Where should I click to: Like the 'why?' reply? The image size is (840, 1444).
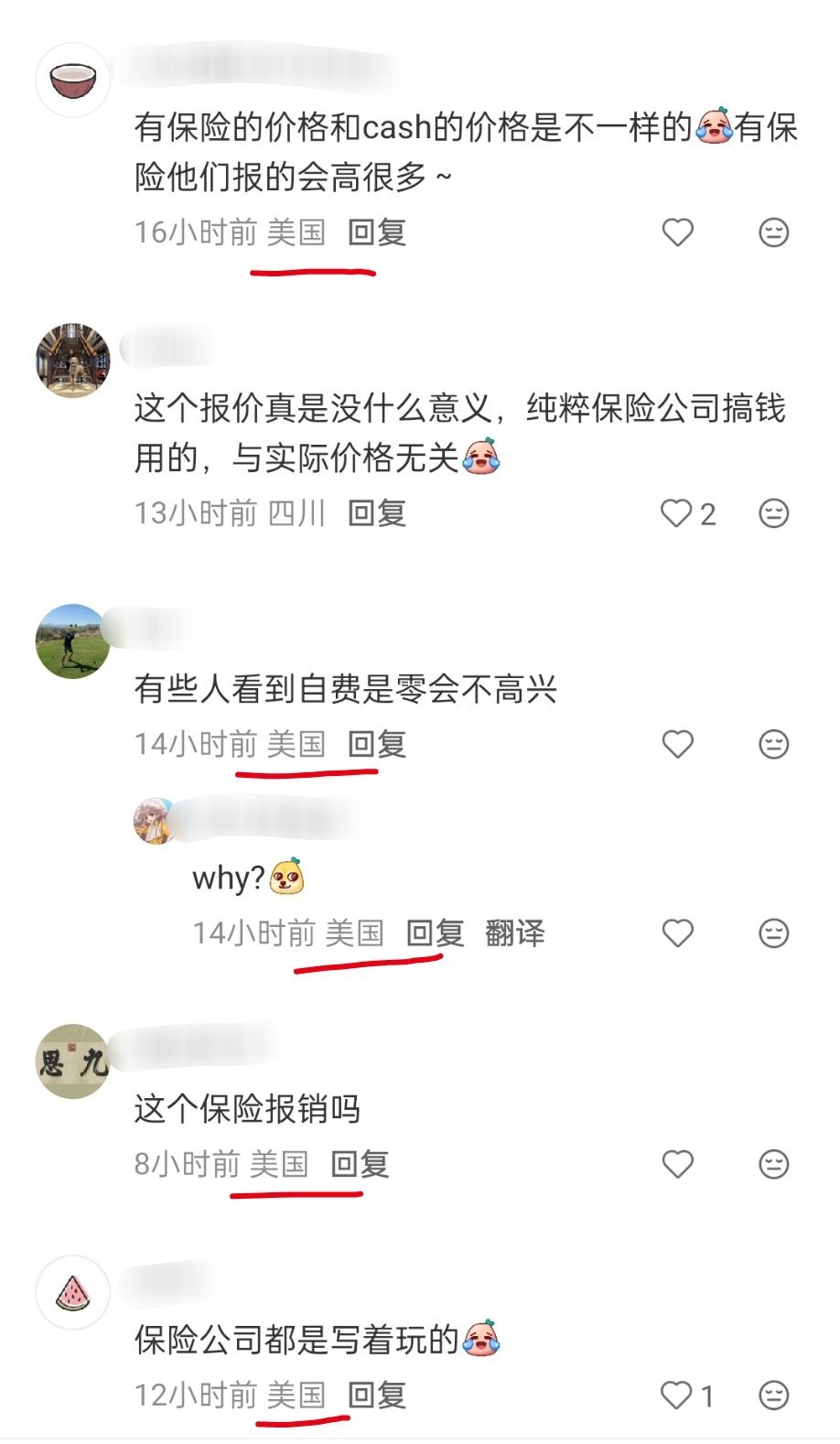click(x=678, y=933)
